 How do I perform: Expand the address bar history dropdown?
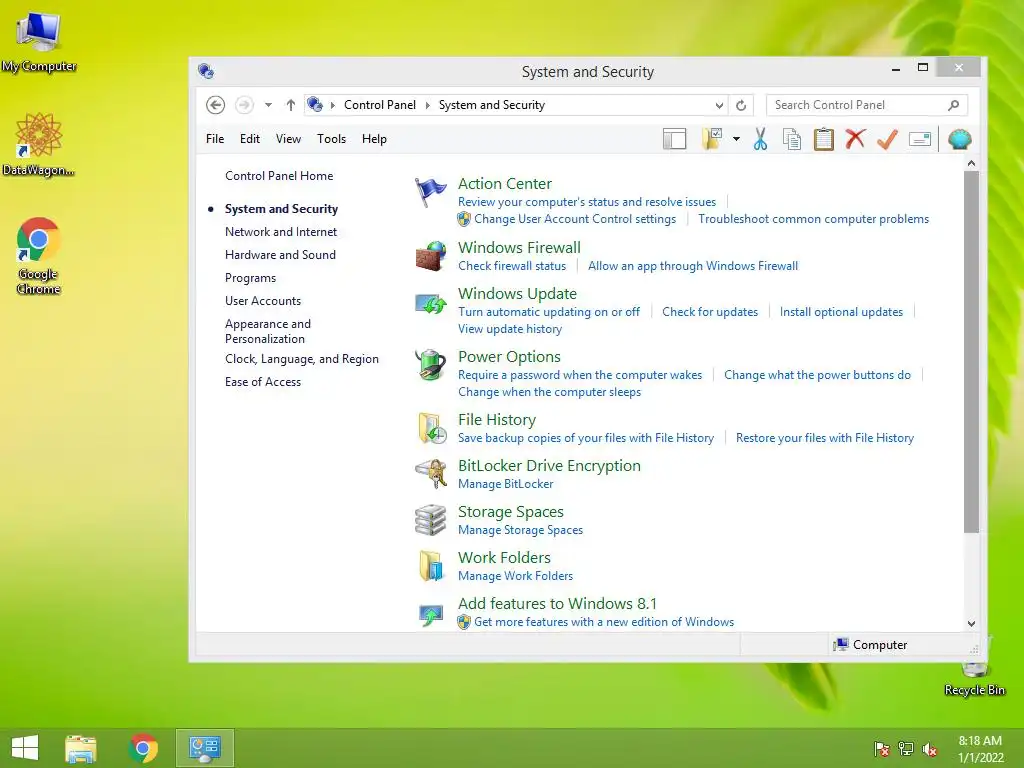(719, 105)
